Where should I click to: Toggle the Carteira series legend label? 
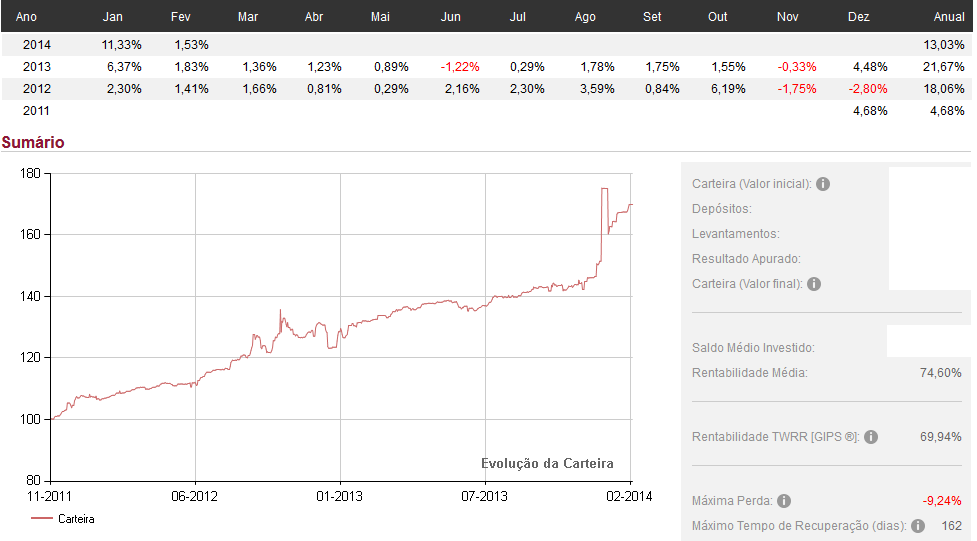click(x=76, y=519)
